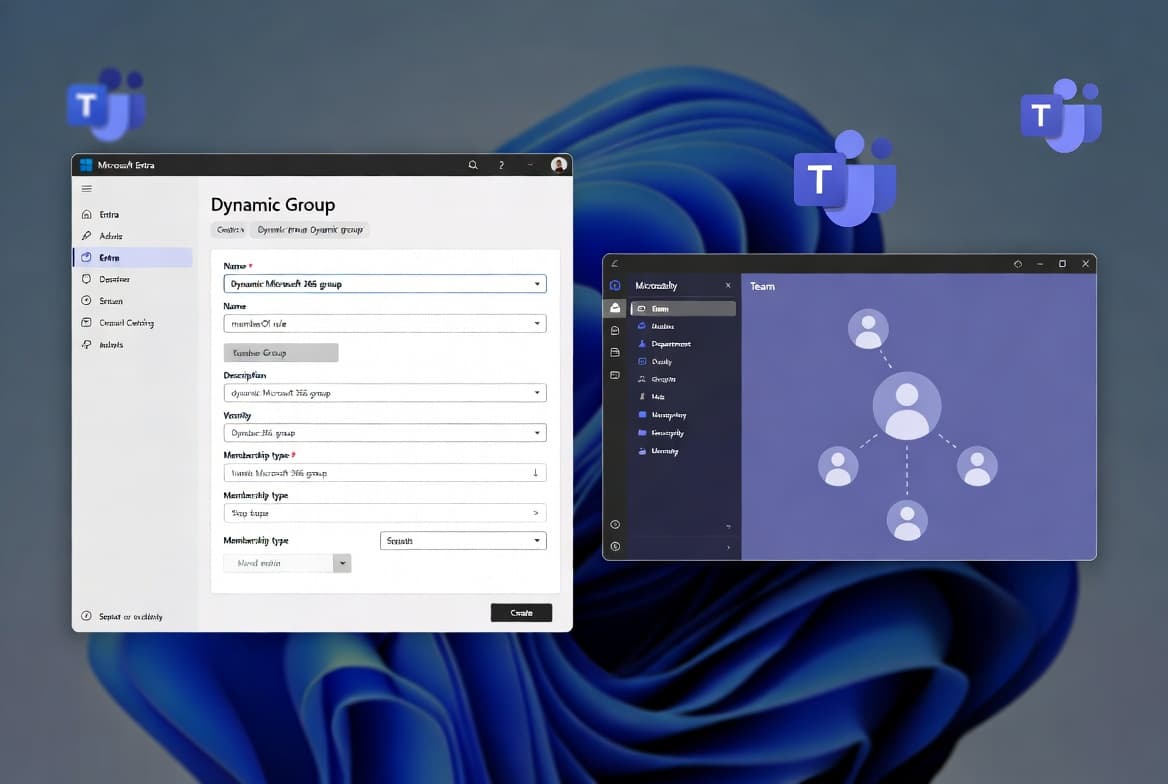The width and height of the screenshot is (1168, 784).
Task: Select the shield icon item in the Entra sidebar
Action: pyautogui.click(x=133, y=279)
